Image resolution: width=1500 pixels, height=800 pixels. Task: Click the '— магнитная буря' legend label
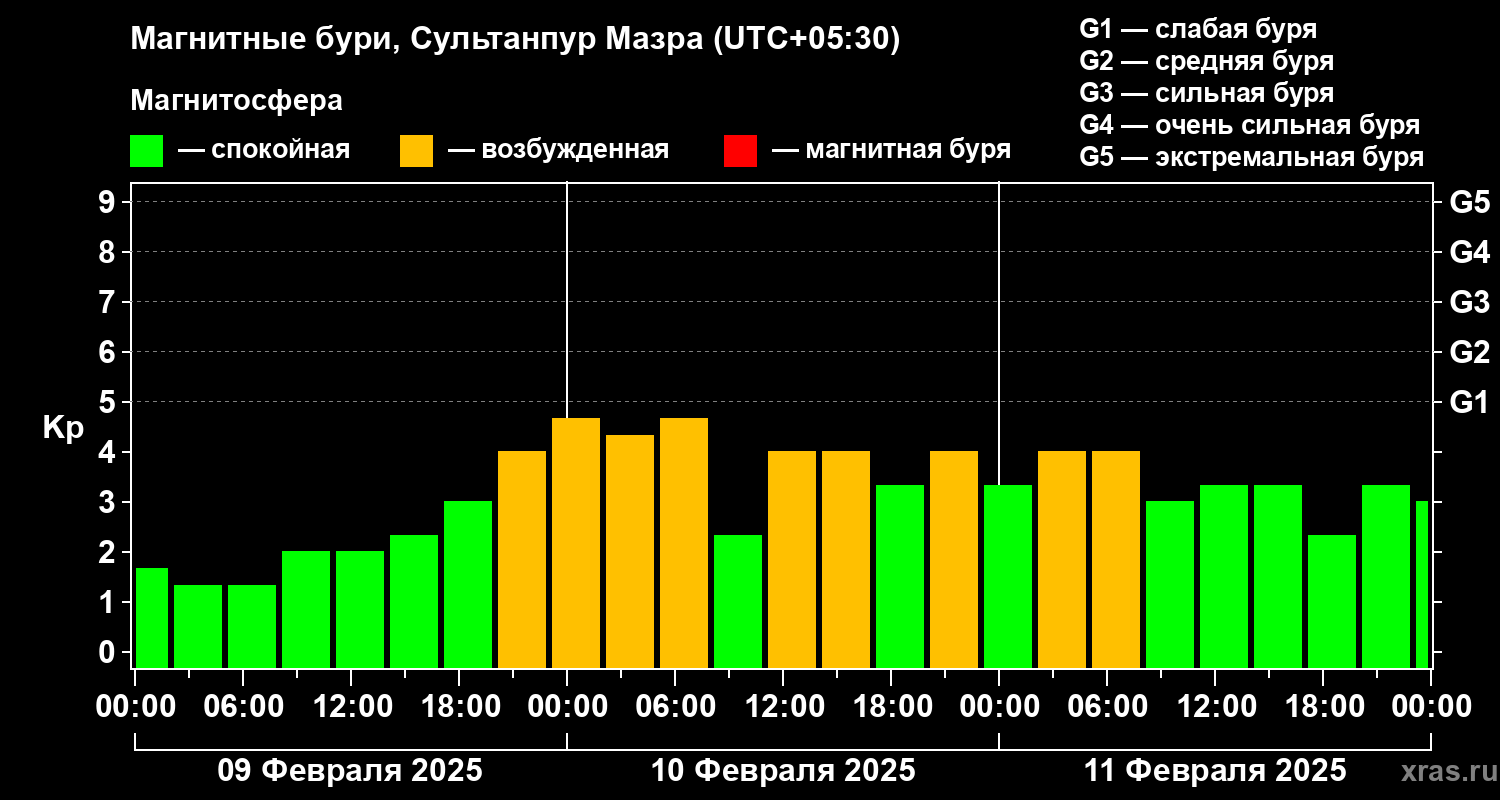pos(891,151)
